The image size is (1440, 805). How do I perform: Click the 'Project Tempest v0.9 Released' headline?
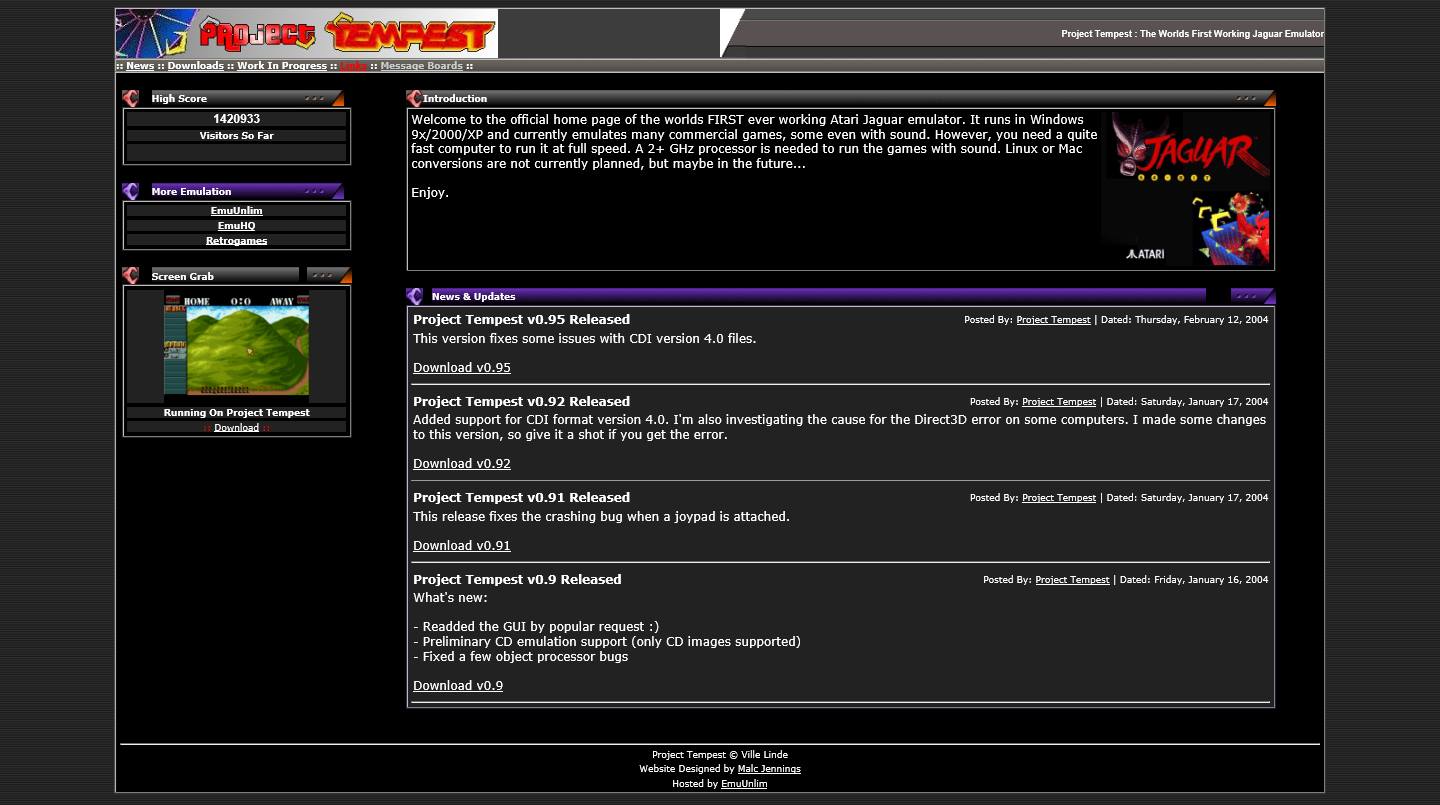517,580
